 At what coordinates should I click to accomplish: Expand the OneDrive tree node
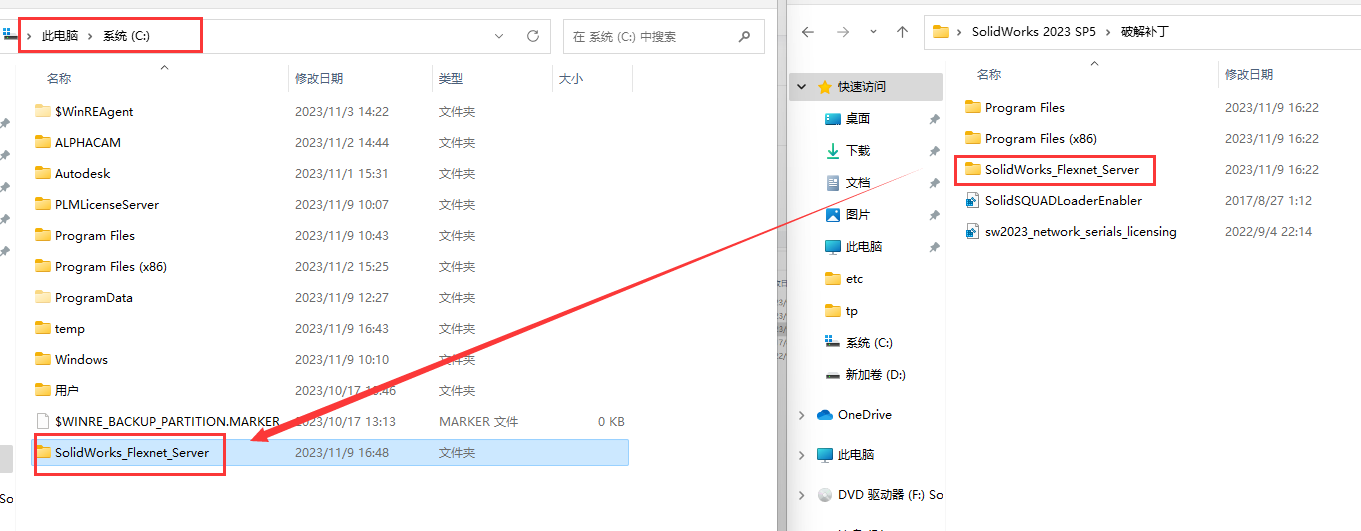(802, 415)
